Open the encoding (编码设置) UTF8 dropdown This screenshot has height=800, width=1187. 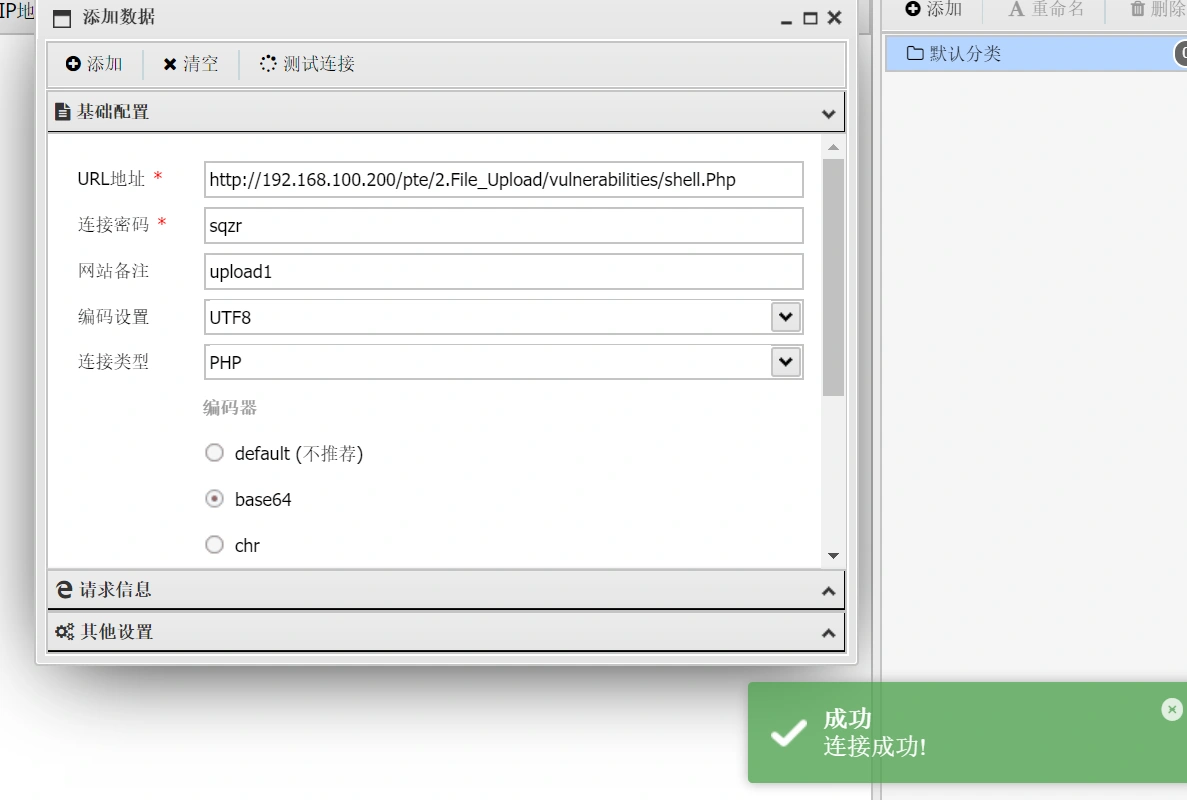point(786,317)
